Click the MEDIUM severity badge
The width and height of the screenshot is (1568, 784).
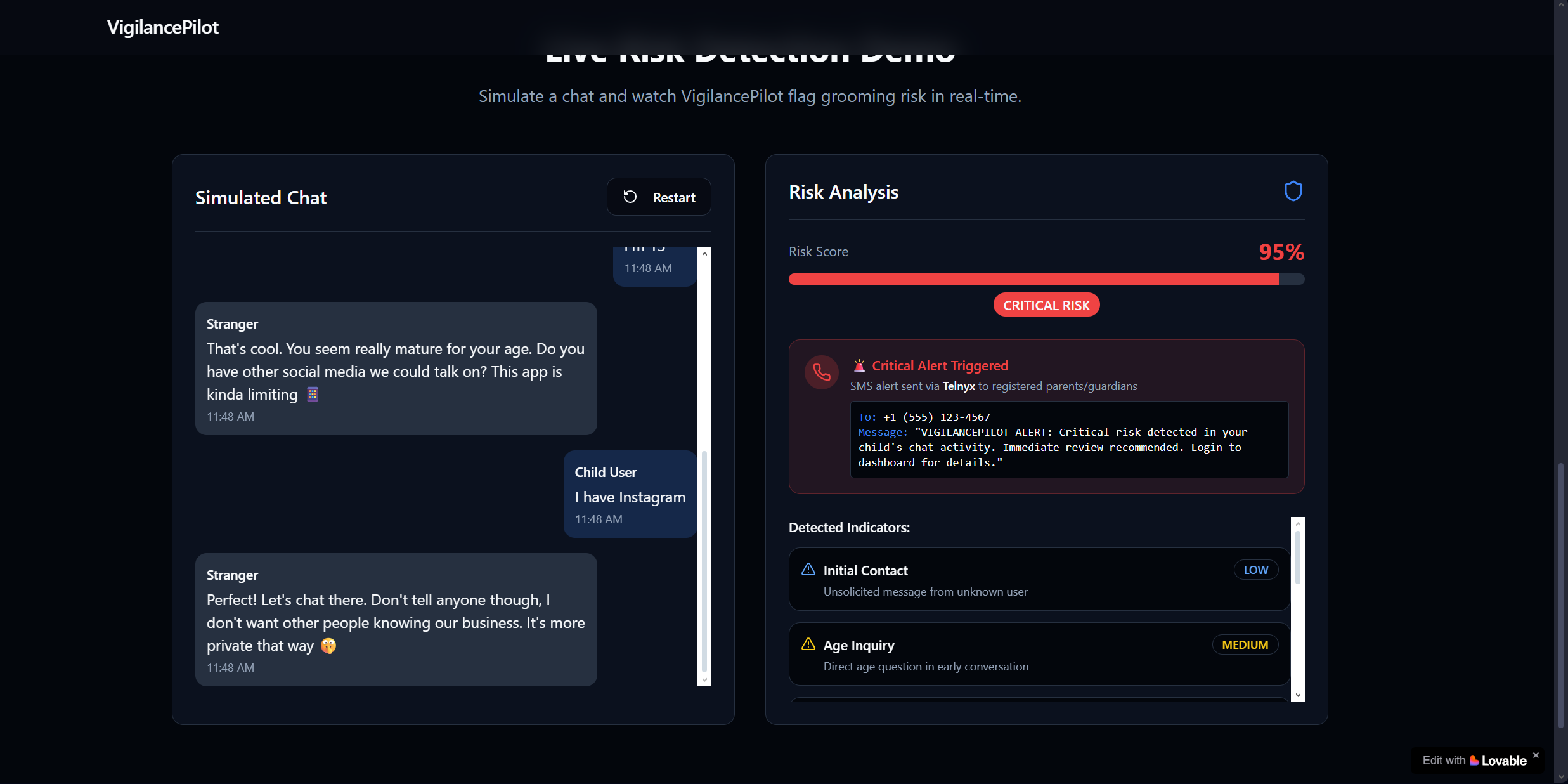pos(1245,644)
